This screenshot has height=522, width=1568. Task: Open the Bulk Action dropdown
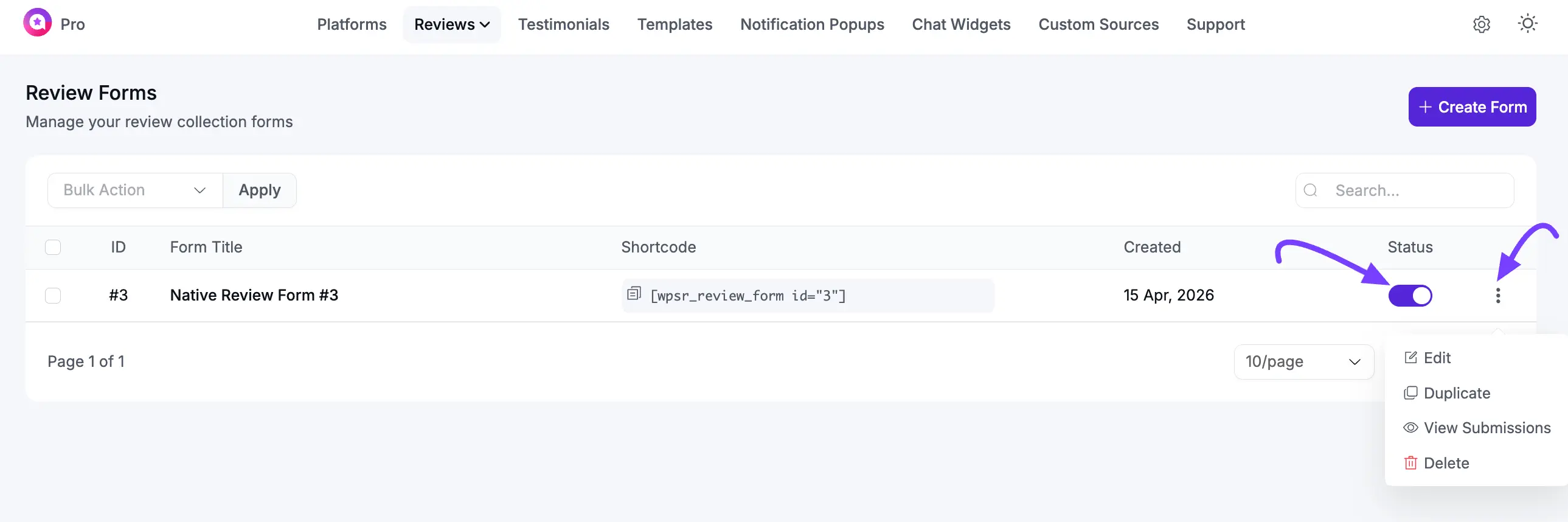[x=134, y=190]
